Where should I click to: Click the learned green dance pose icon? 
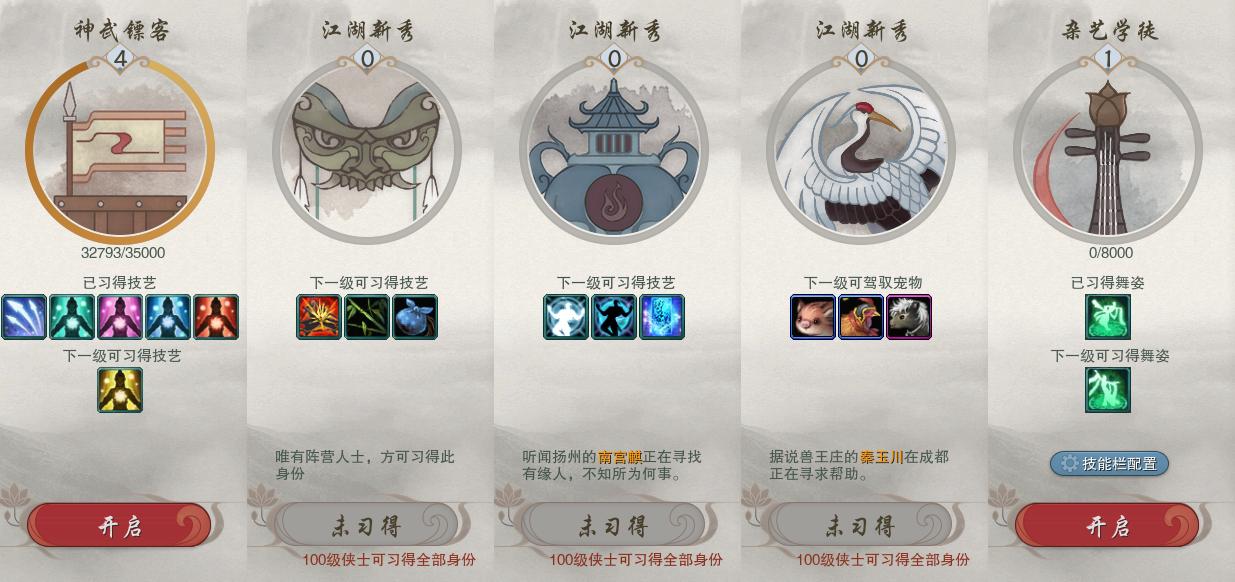point(1108,317)
